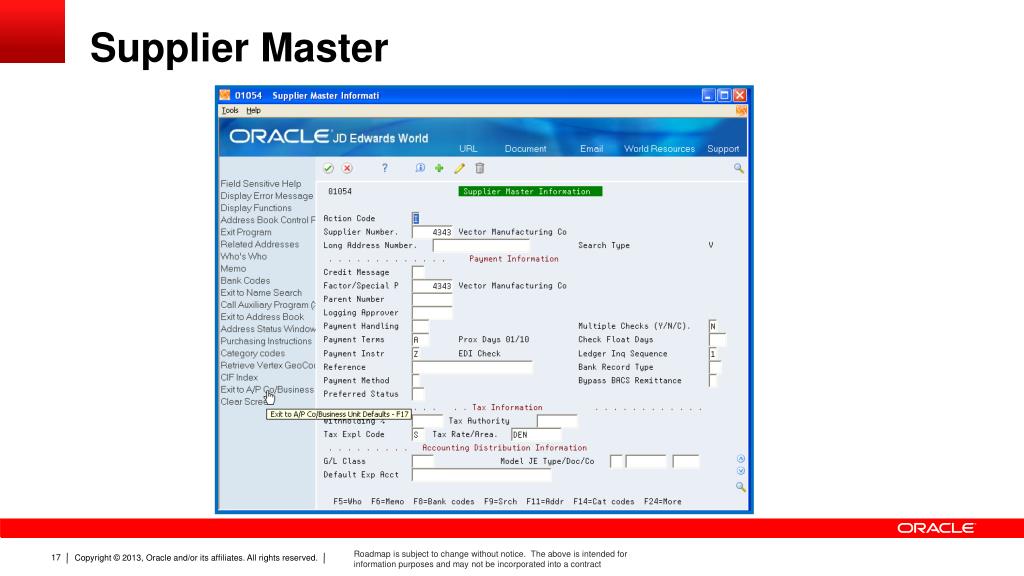Click the page down arrow icon
This screenshot has width=1024, height=576.
(741, 471)
